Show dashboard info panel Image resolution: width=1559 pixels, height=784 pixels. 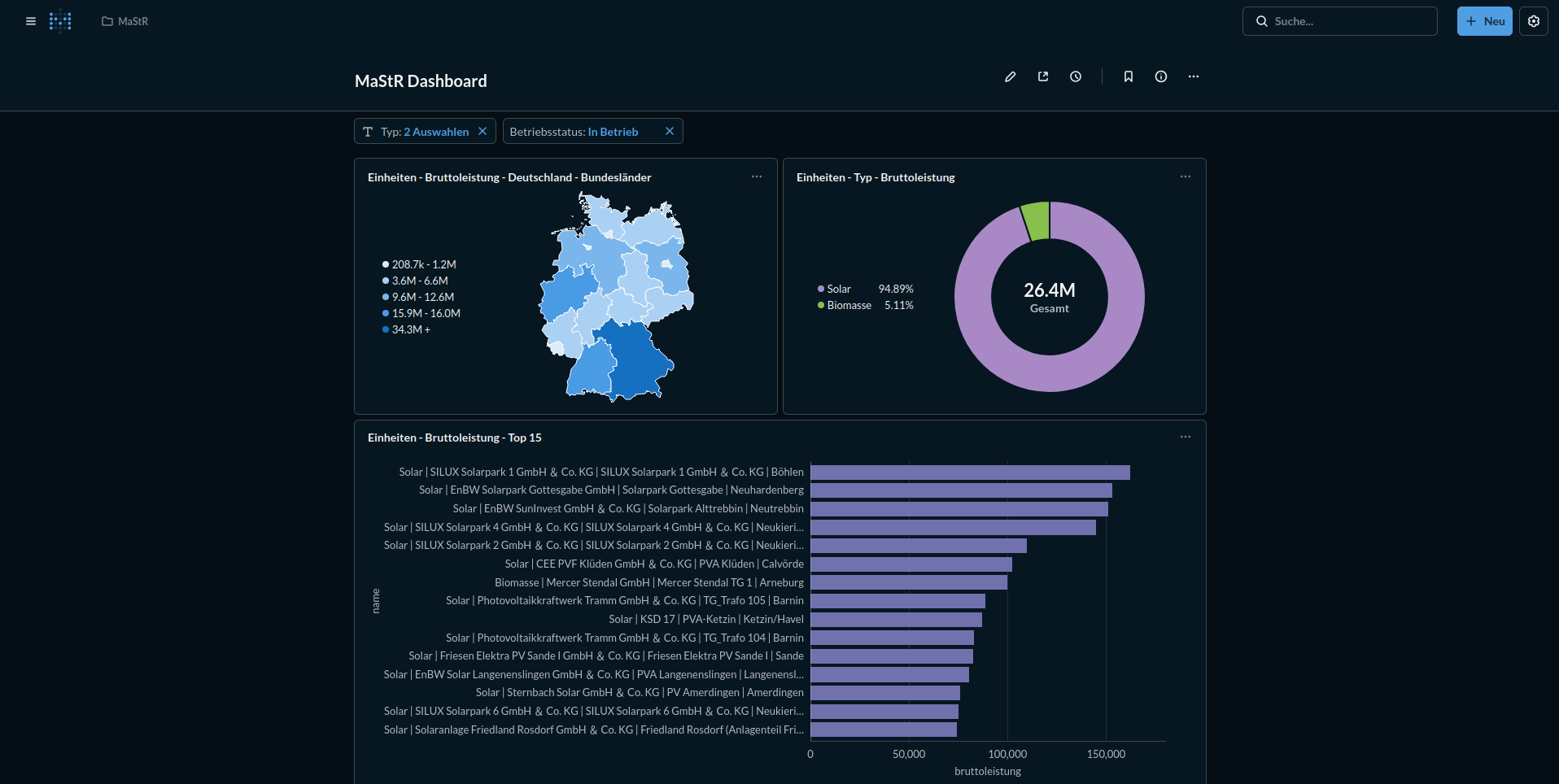point(1161,76)
